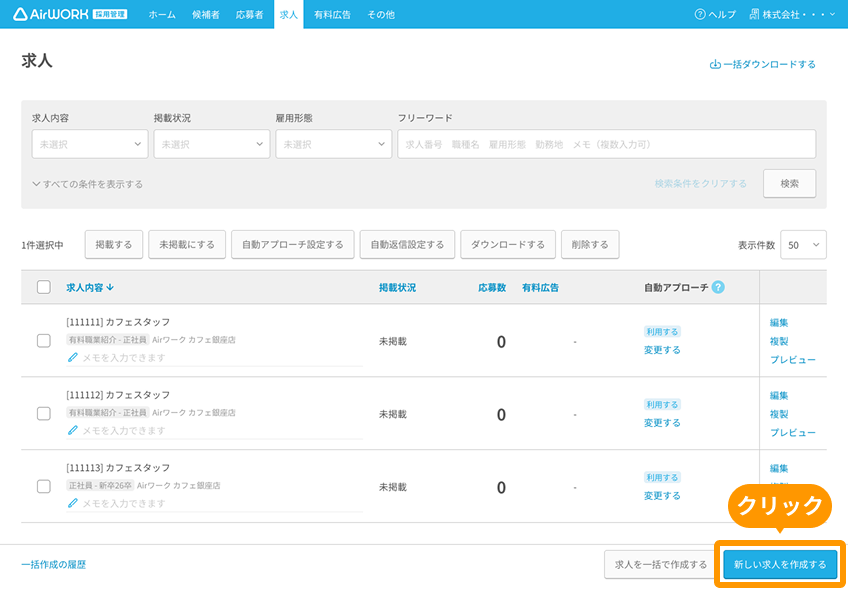Open the 表示件数 50 dropdown
Image resolution: width=848 pixels, height=590 pixels.
803,245
